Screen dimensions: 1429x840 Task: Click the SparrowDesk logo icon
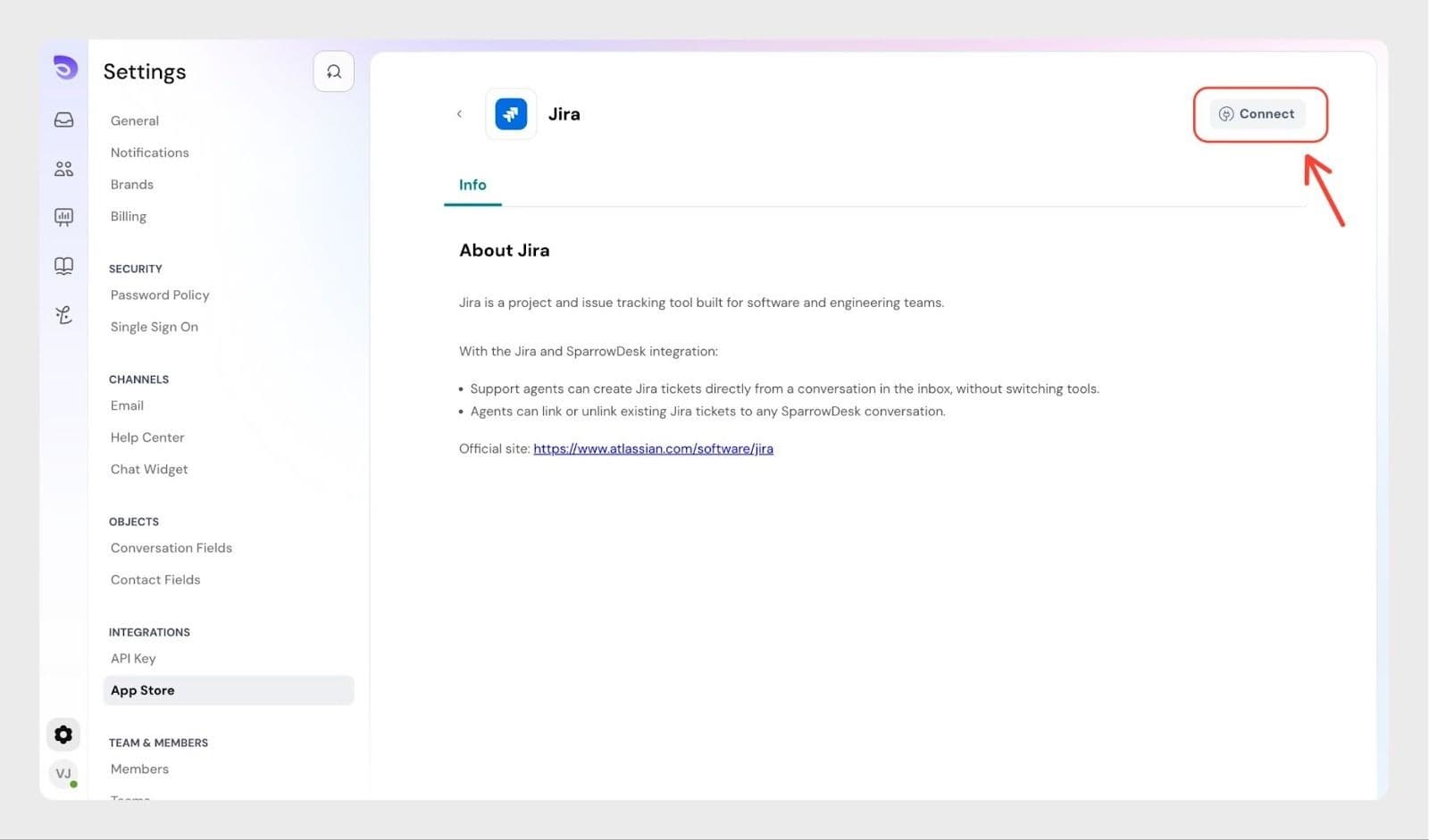[x=64, y=68]
